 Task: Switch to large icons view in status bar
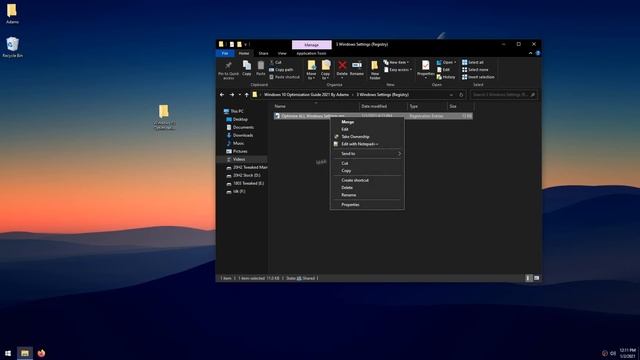tap(537, 278)
